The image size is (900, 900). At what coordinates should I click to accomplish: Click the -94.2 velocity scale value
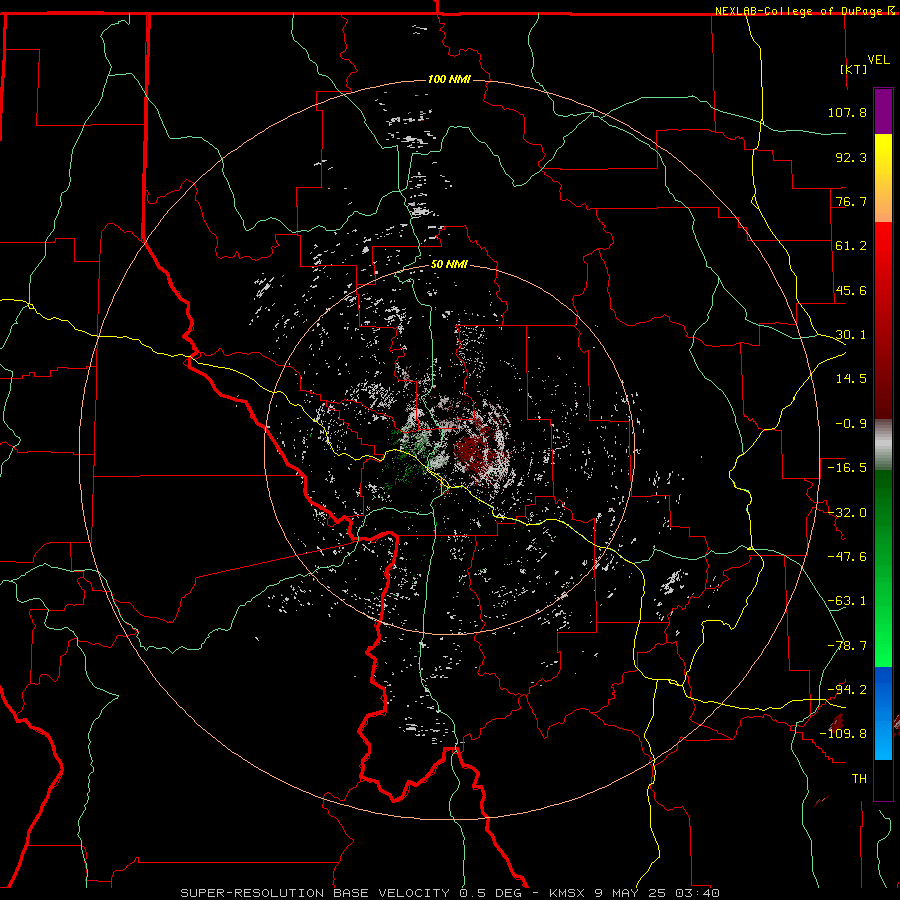tap(847, 690)
